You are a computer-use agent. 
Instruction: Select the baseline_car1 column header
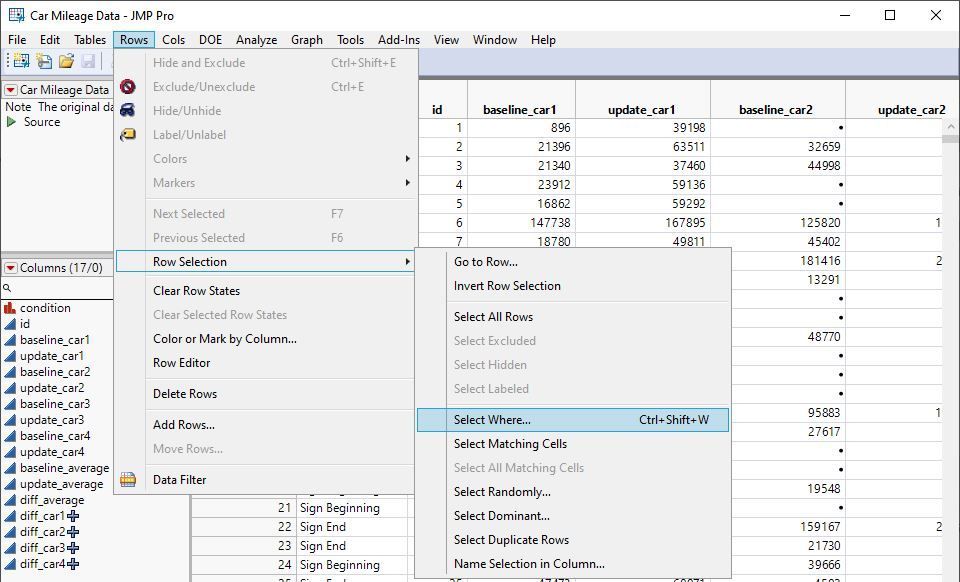520,110
